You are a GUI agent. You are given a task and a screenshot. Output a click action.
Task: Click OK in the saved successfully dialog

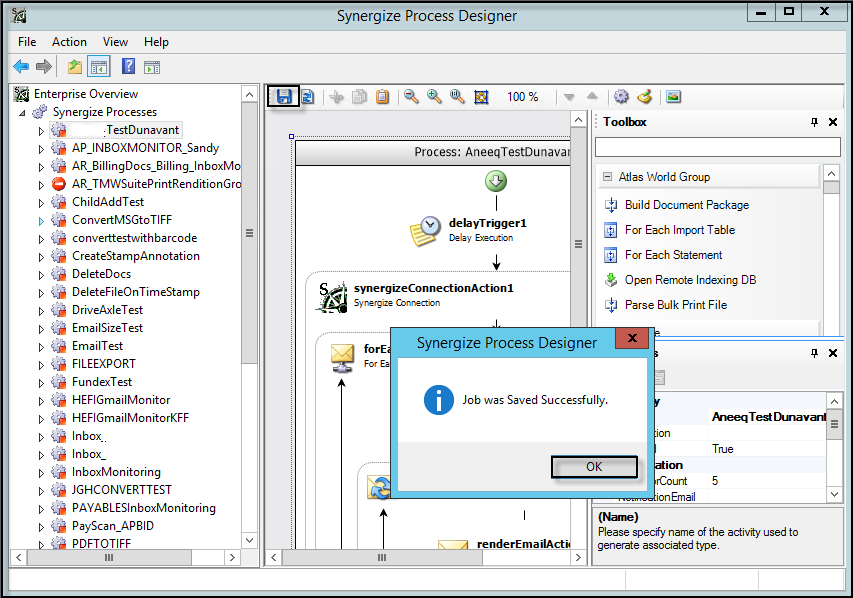(x=594, y=467)
